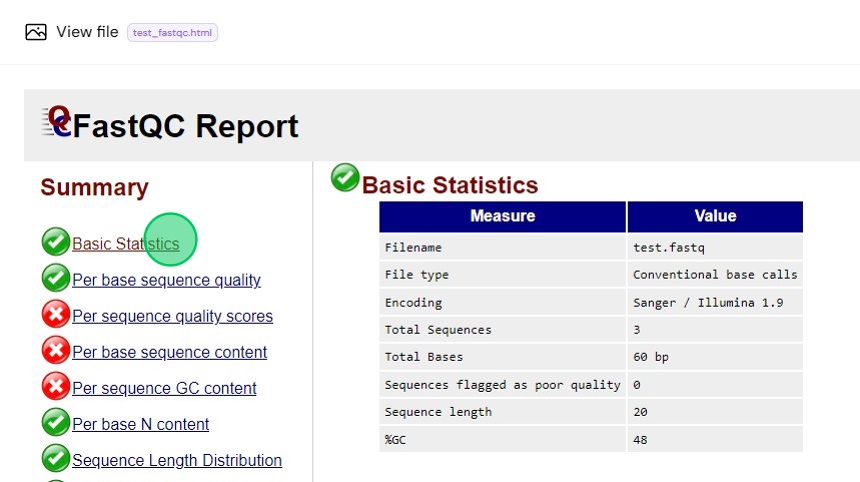Screen dimensions: 860x482
Task: Click the Measure column header
Action: 502,216
